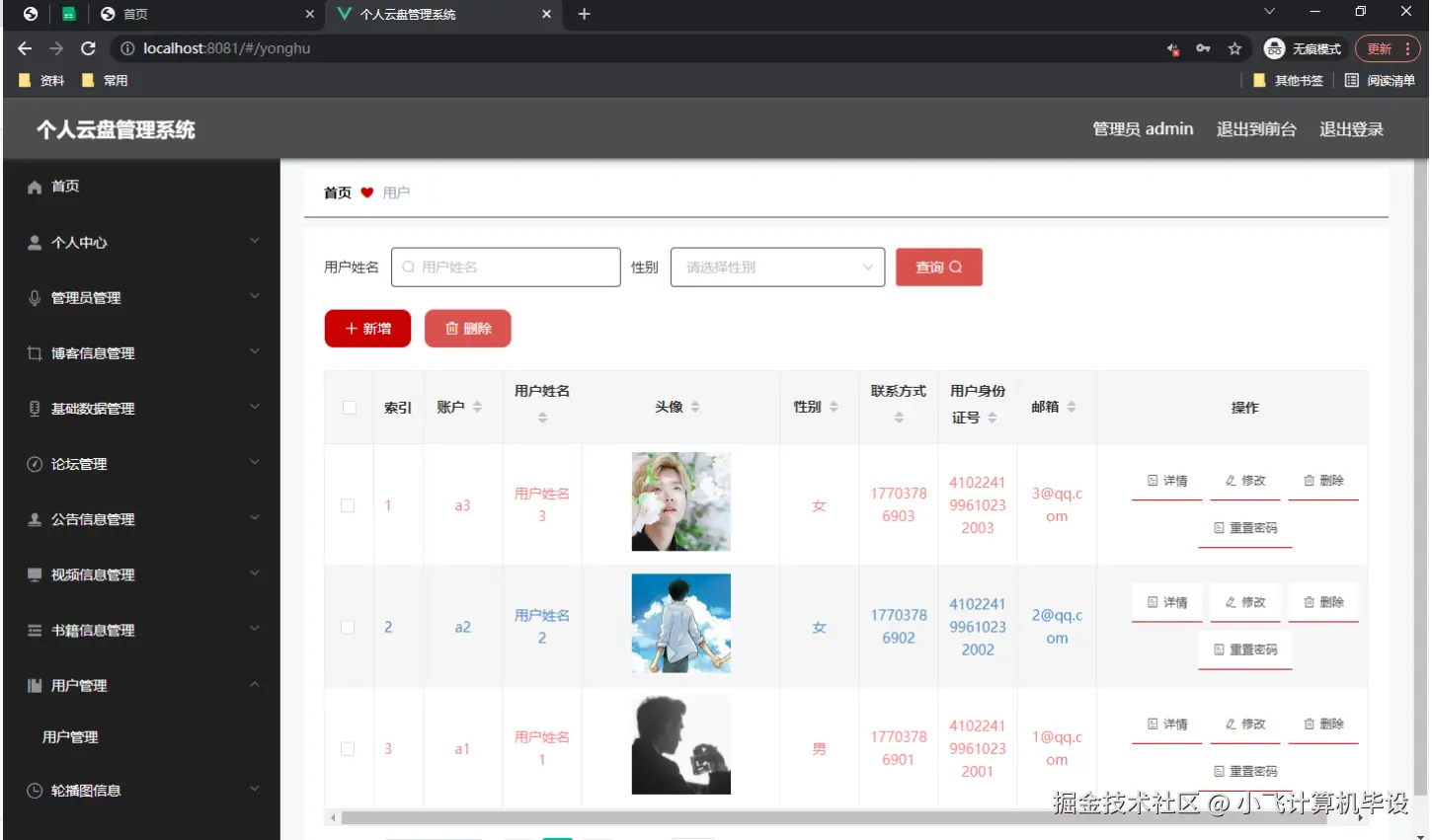Click the compass icon for 论坛管理
The width and height of the screenshot is (1432, 840).
[x=35, y=464]
